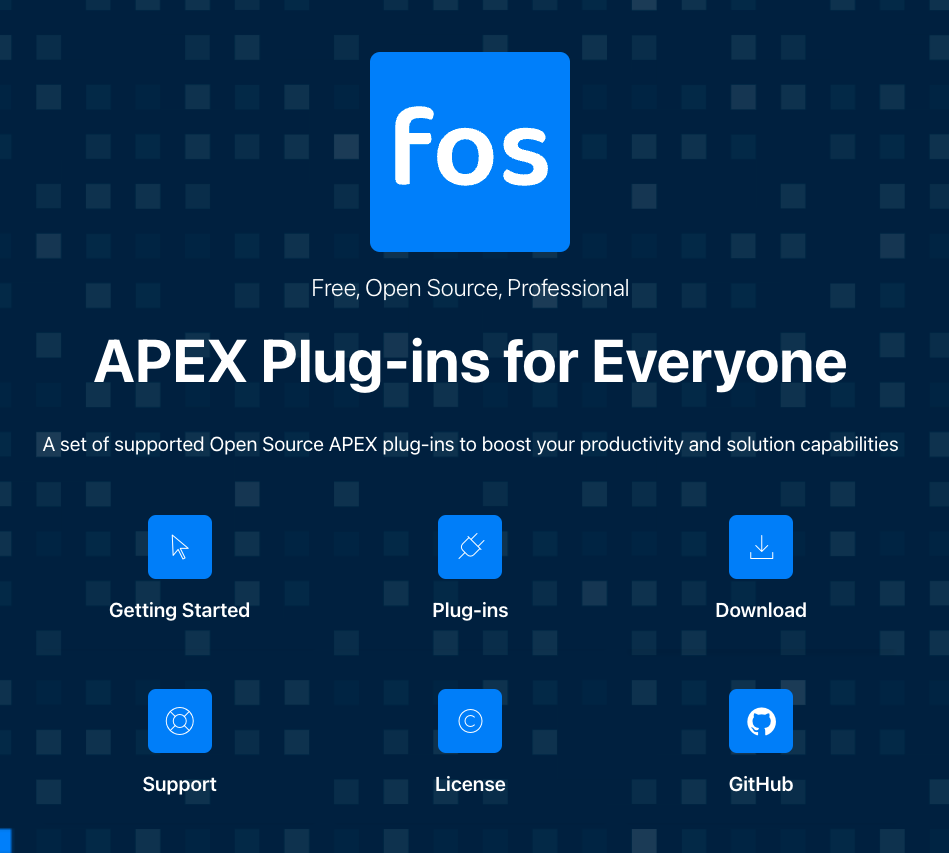Screen dimensions: 949x853
Task: Visit the GitHub text link
Action: pyautogui.click(x=761, y=785)
